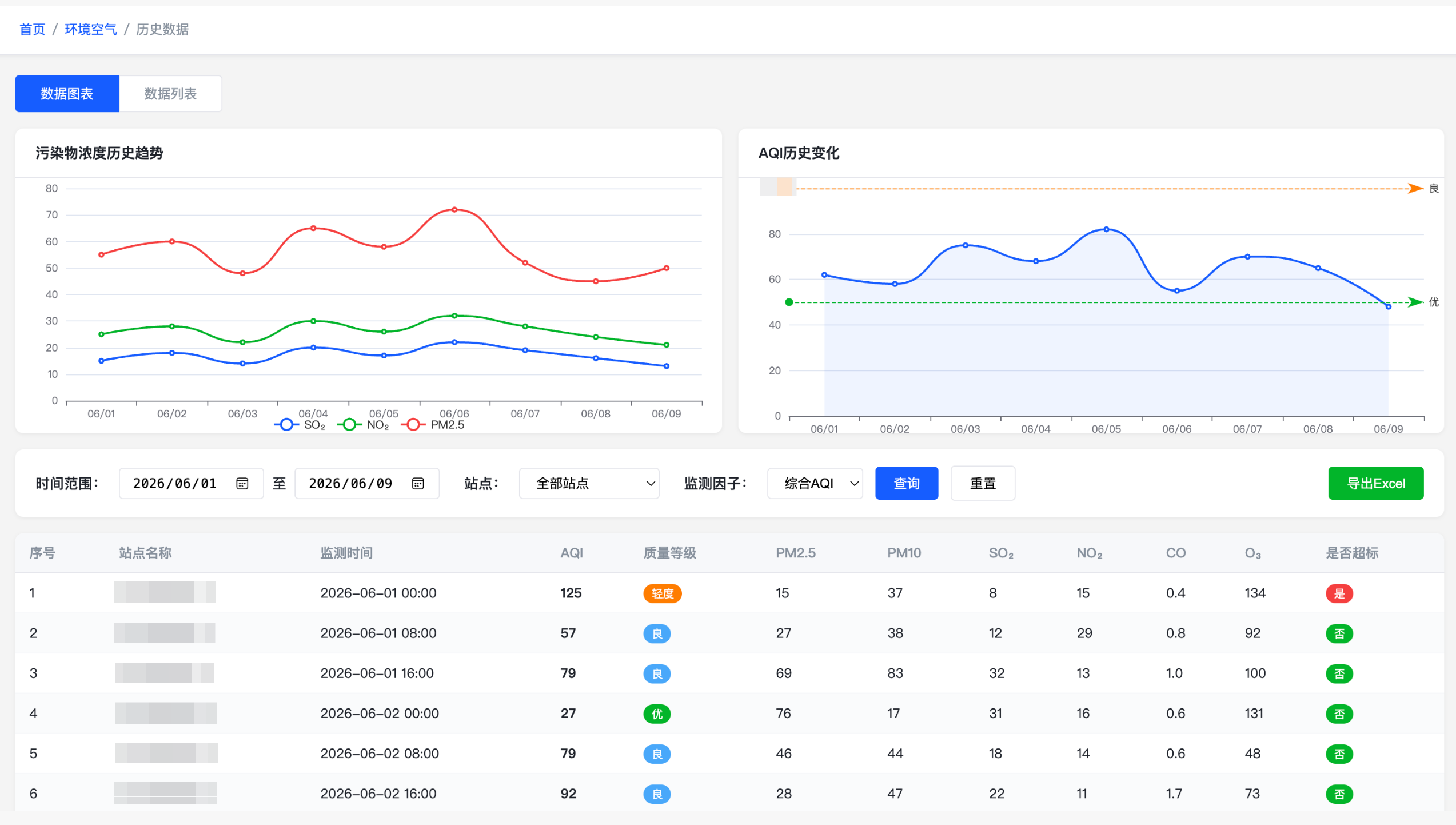Expand the 全部站点 station dropdown
Image resolution: width=1456 pixels, height=825 pixels.
pyautogui.click(x=589, y=484)
